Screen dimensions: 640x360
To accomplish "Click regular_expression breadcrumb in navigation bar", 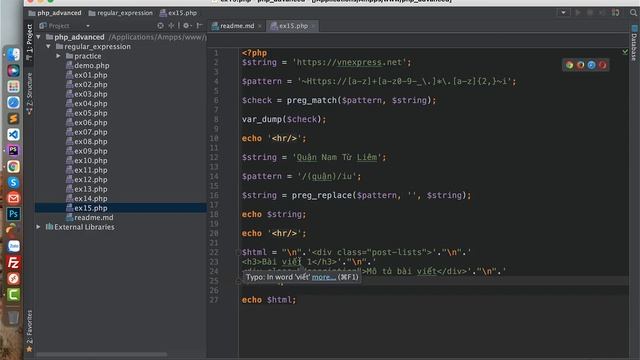I will coord(121,13).
